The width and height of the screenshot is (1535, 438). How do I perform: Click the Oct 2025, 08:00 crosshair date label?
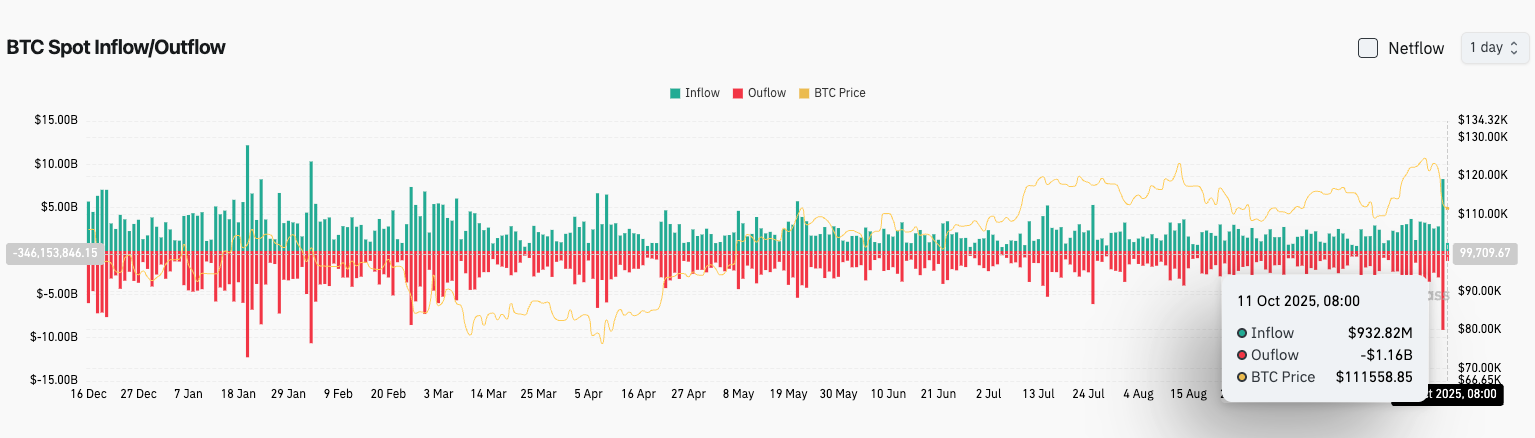click(1446, 394)
